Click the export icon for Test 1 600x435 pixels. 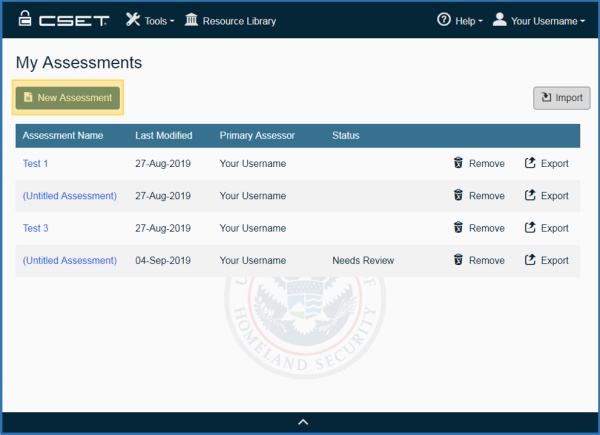pos(531,164)
